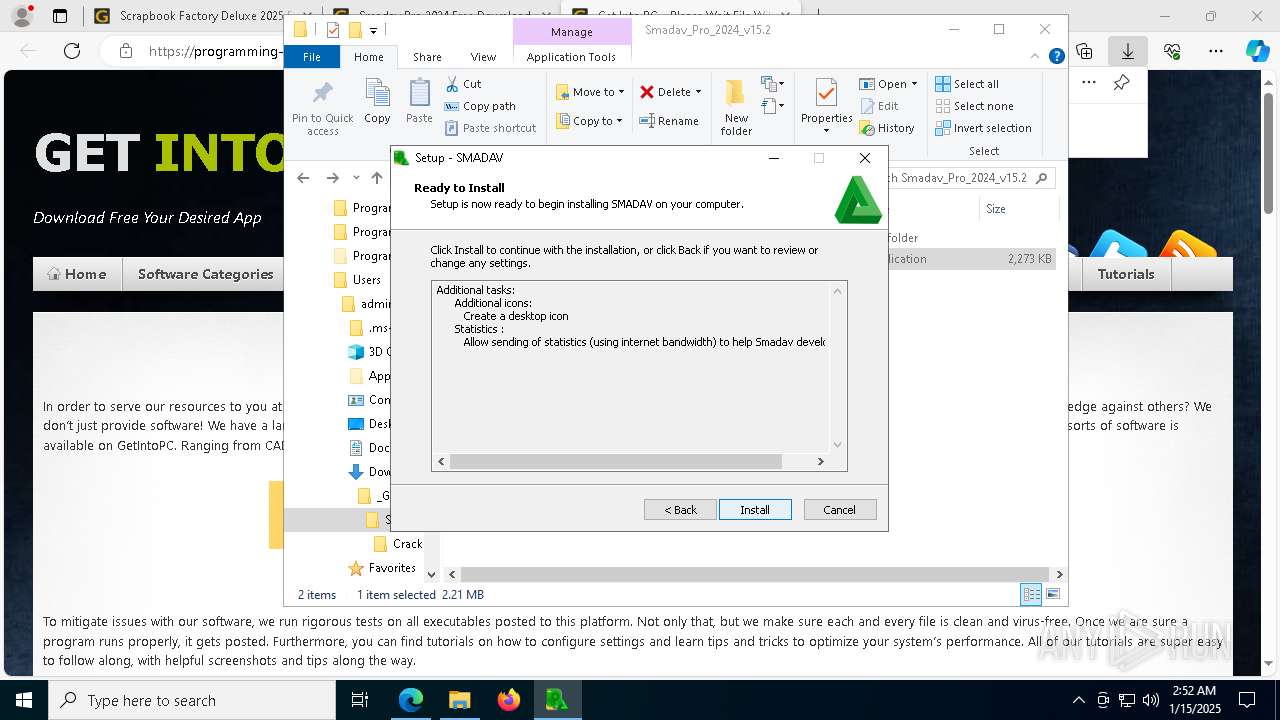Click Paste shortcut in Explorer ribbon
This screenshot has width=1280, height=720.
tap(491, 128)
